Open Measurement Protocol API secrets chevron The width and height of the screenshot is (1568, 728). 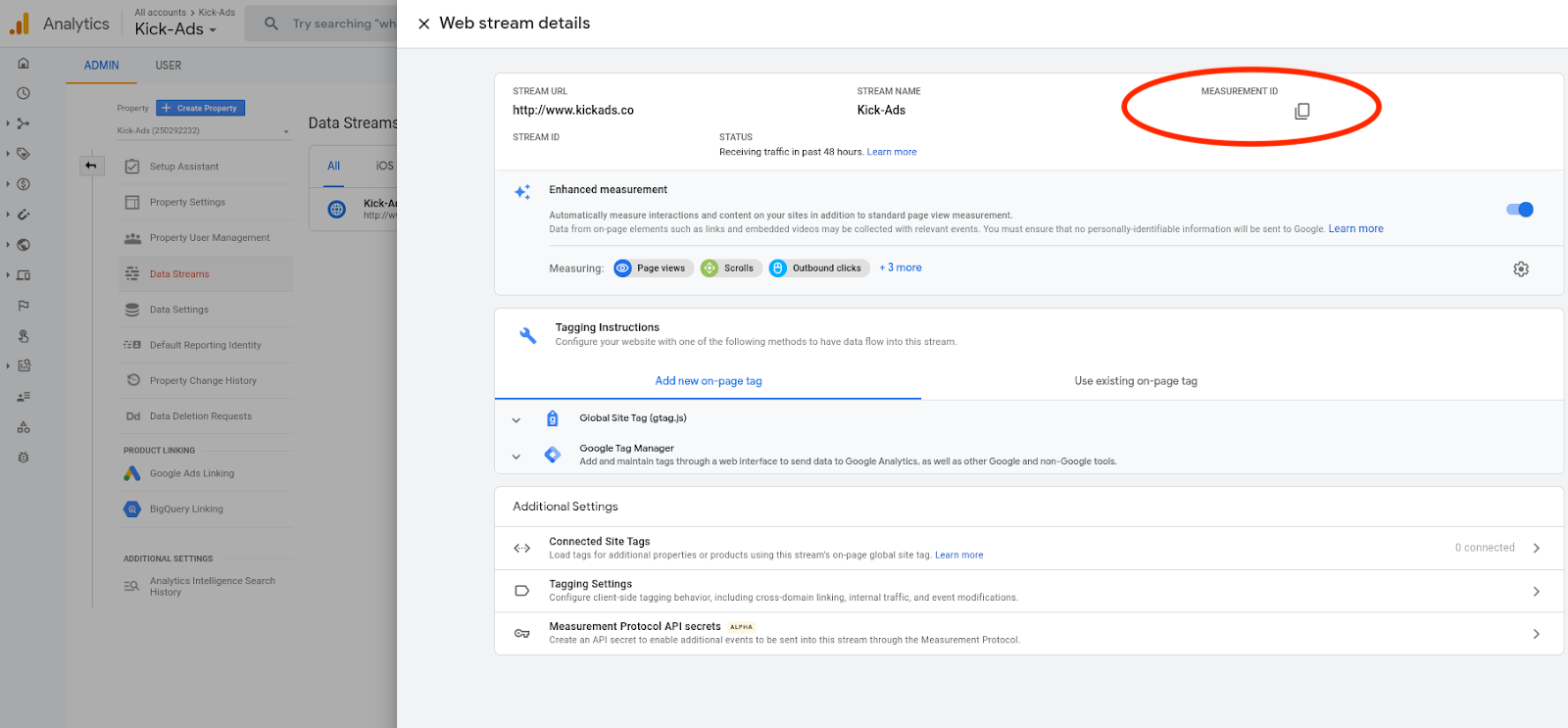coord(1537,634)
